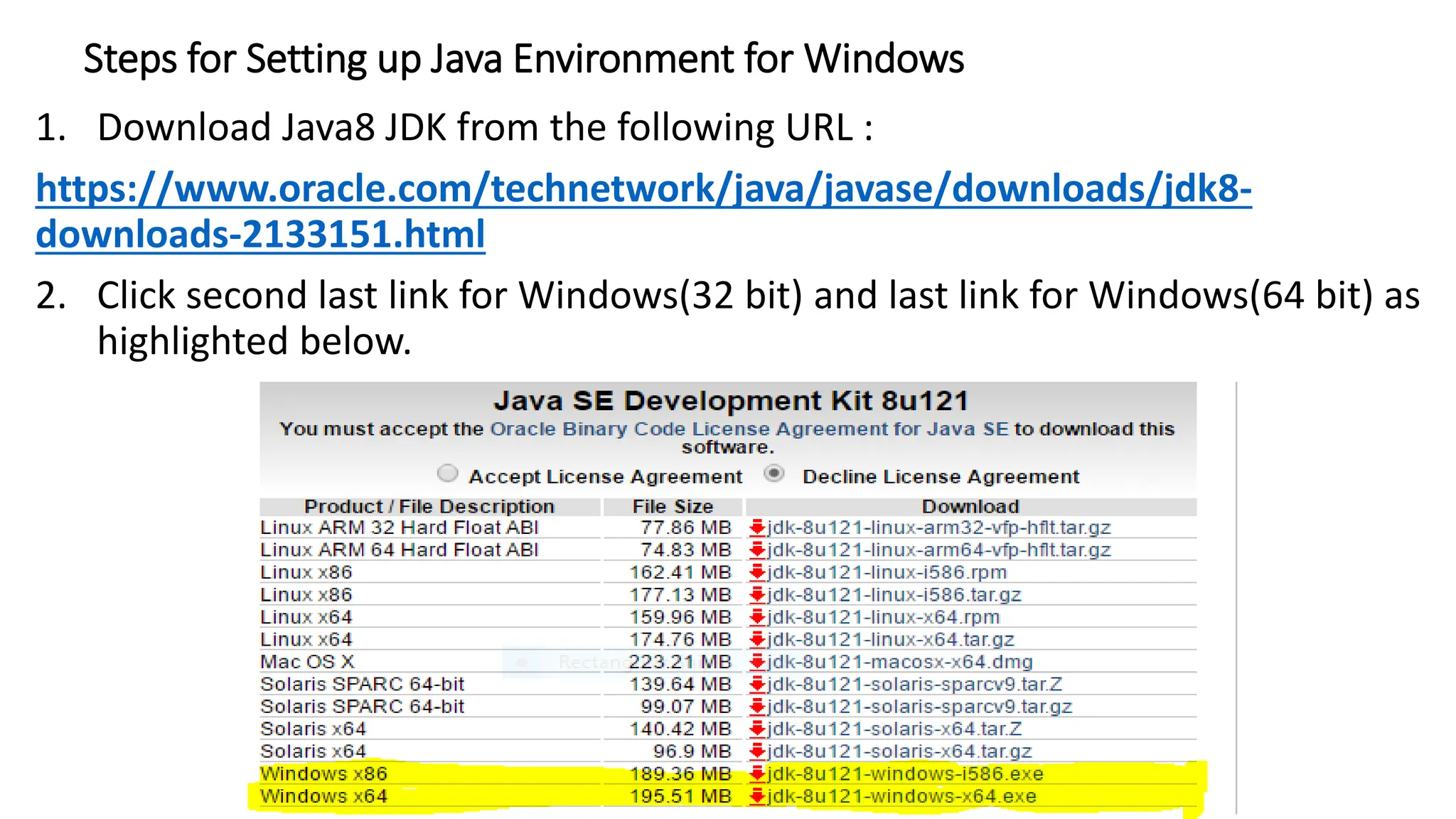This screenshot has height=819, width=1456.
Task: Click download icon beside jdk-8u121-windows-i586.exe
Action: [757, 773]
